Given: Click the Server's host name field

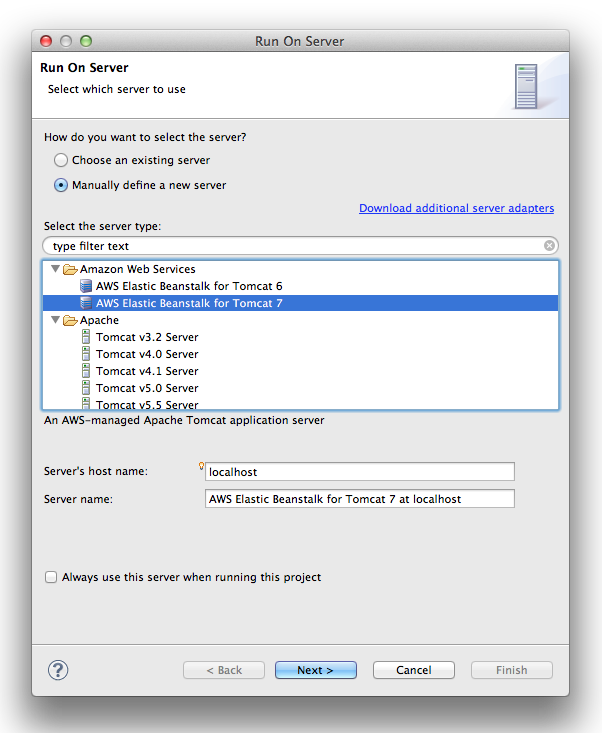Looking at the screenshot, I should [x=359, y=471].
